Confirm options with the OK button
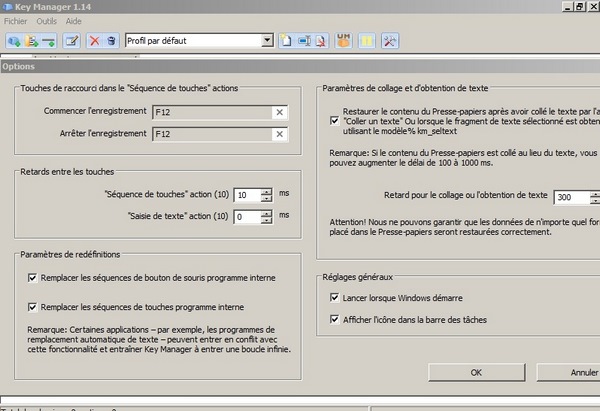The height and width of the screenshot is (411, 600). (x=476, y=373)
